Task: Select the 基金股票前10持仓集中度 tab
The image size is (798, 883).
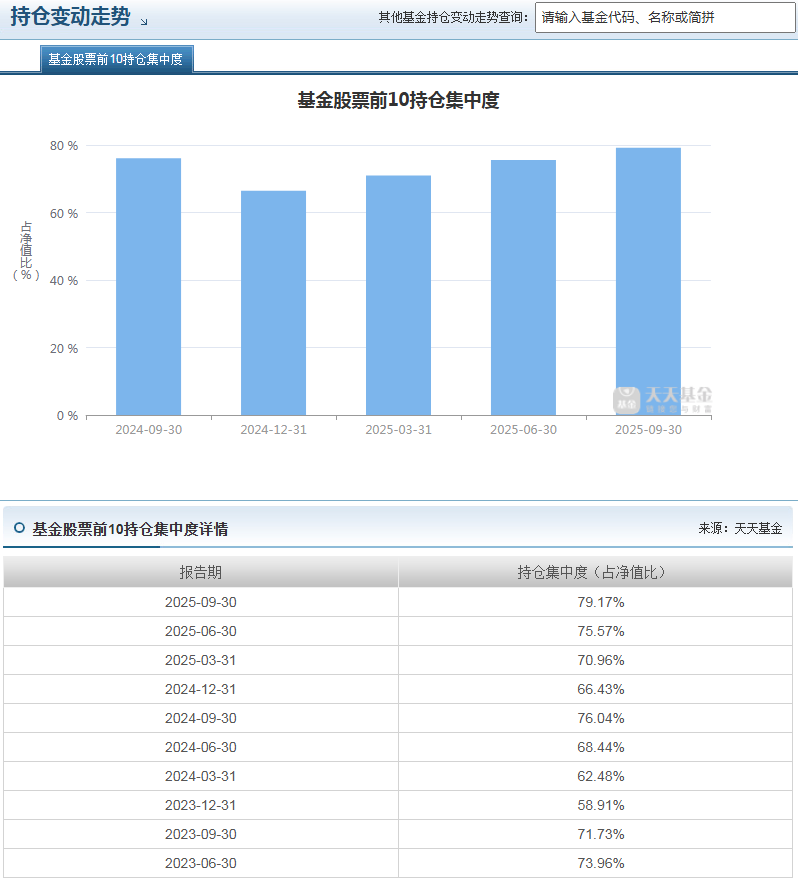Action: coord(117,59)
